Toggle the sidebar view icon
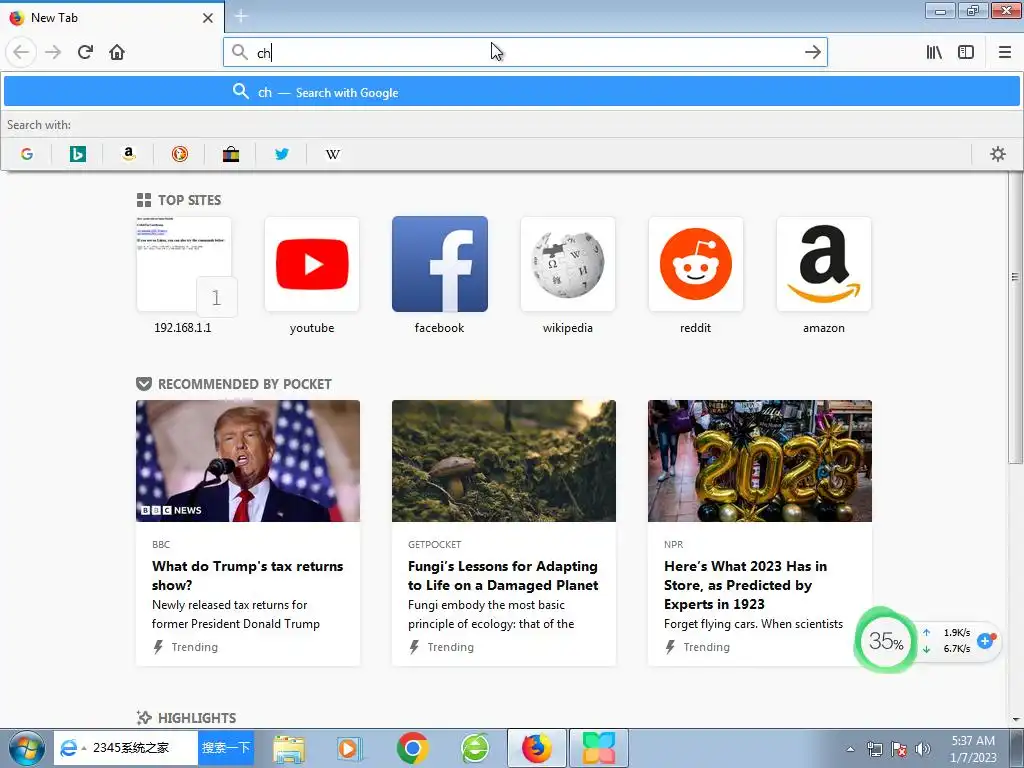 (x=966, y=52)
